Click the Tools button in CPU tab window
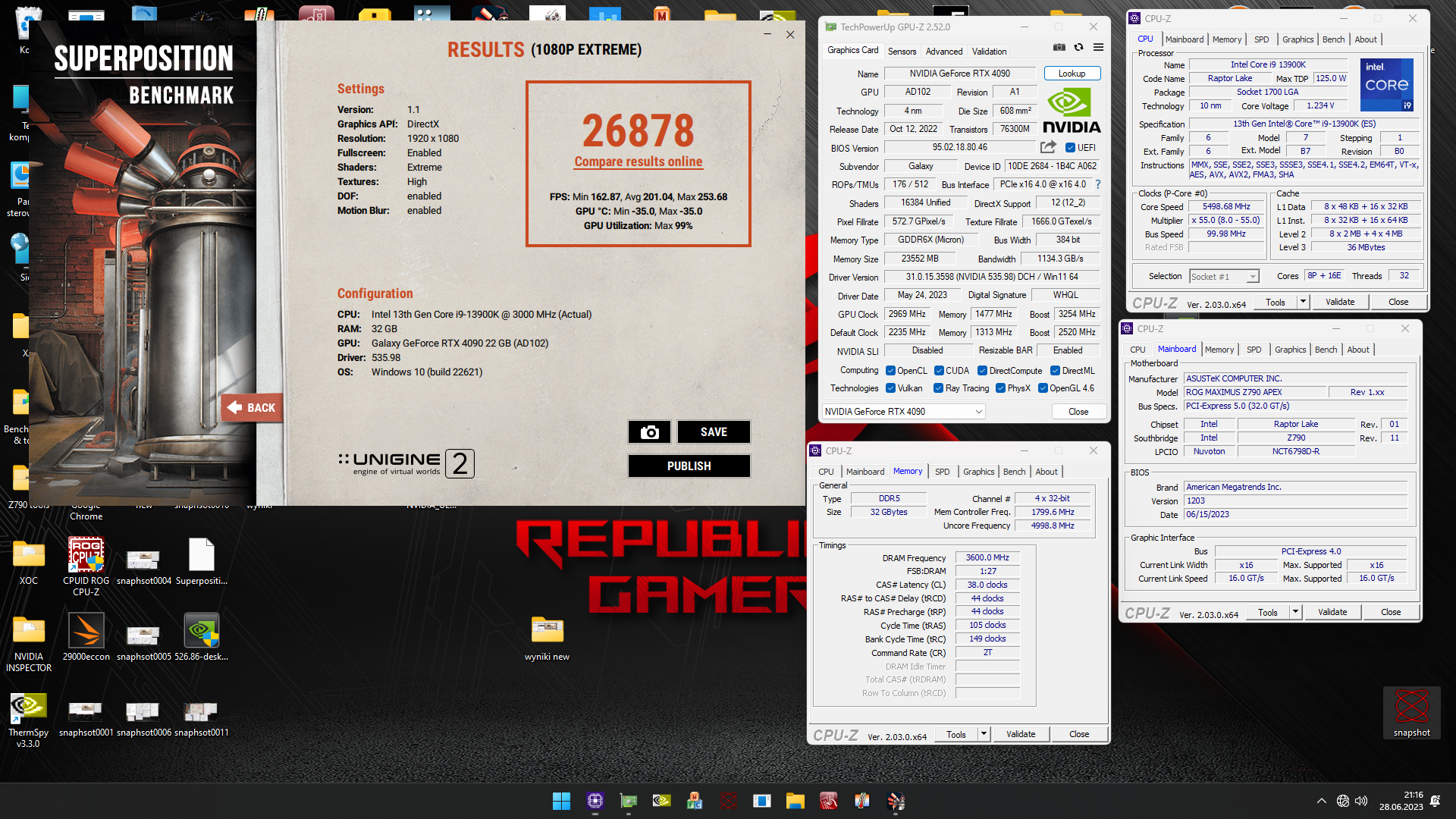The image size is (1456, 819). (1275, 302)
